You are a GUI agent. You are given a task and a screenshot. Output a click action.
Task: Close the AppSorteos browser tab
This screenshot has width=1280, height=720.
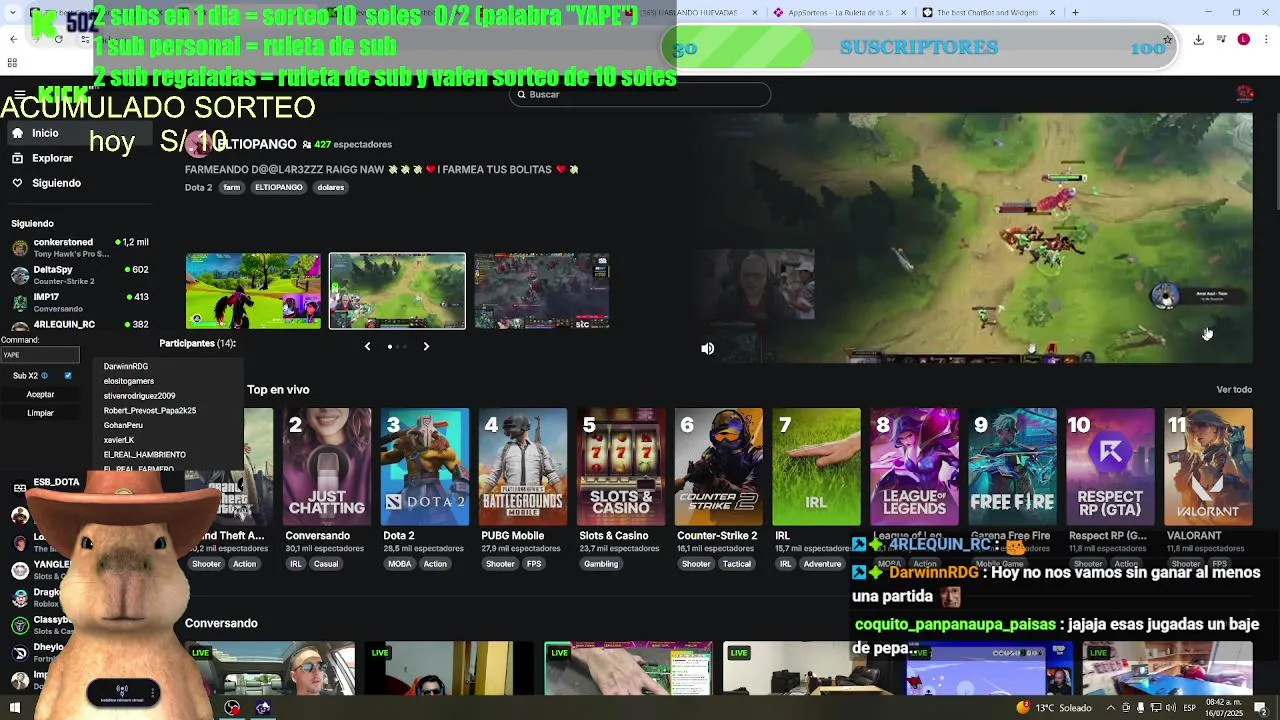click(901, 13)
